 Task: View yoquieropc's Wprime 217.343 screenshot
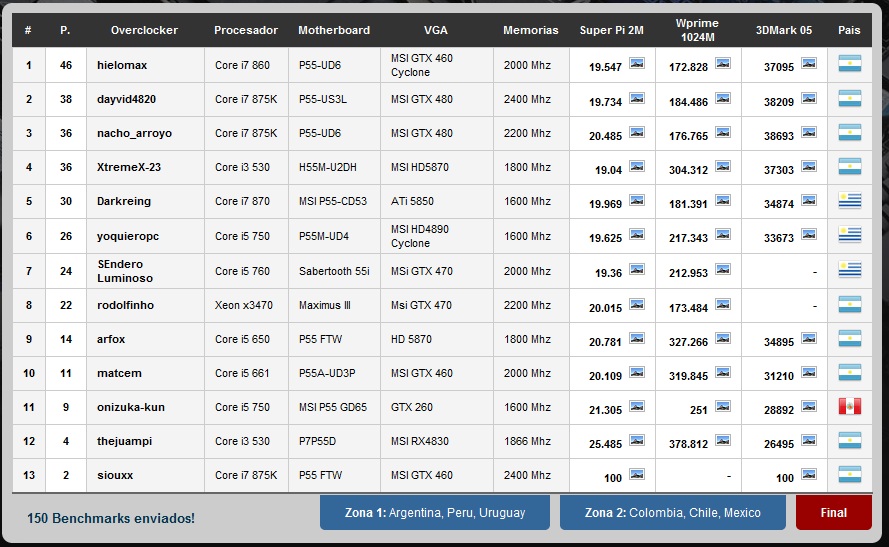(722, 235)
